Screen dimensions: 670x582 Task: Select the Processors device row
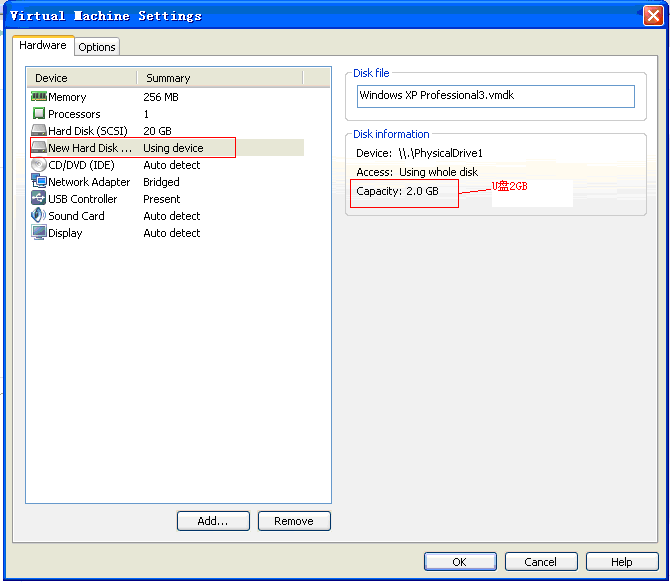coord(167,114)
